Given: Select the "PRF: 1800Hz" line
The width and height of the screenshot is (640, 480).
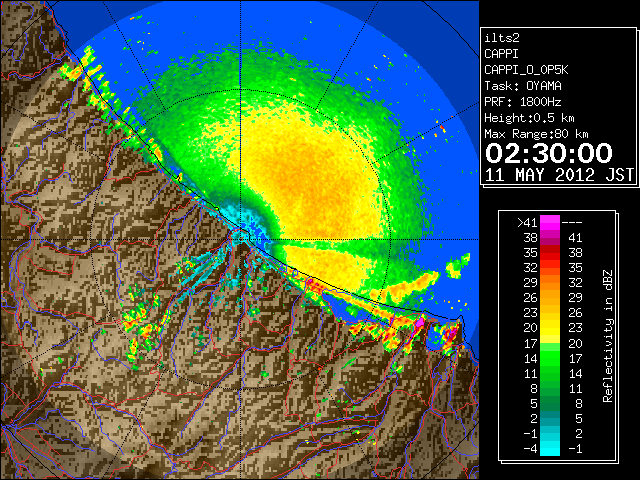Looking at the screenshot, I should coord(523,102).
